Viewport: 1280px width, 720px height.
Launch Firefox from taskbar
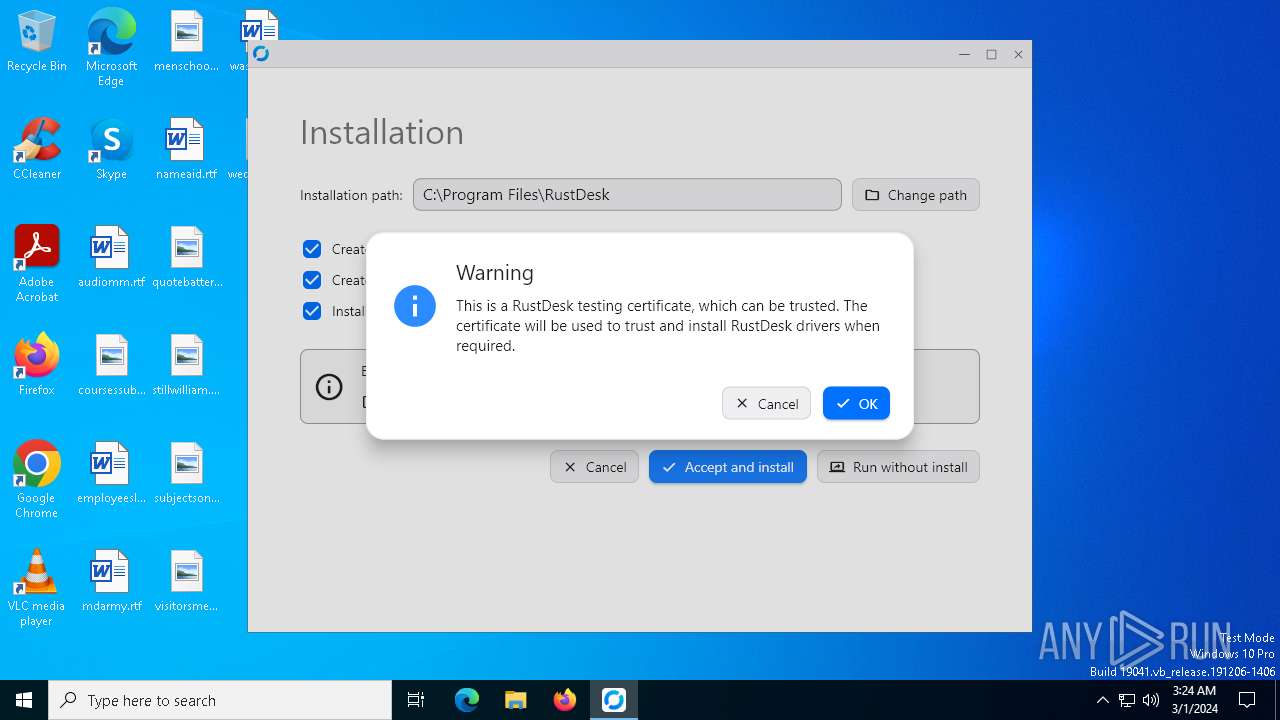[x=565, y=700]
